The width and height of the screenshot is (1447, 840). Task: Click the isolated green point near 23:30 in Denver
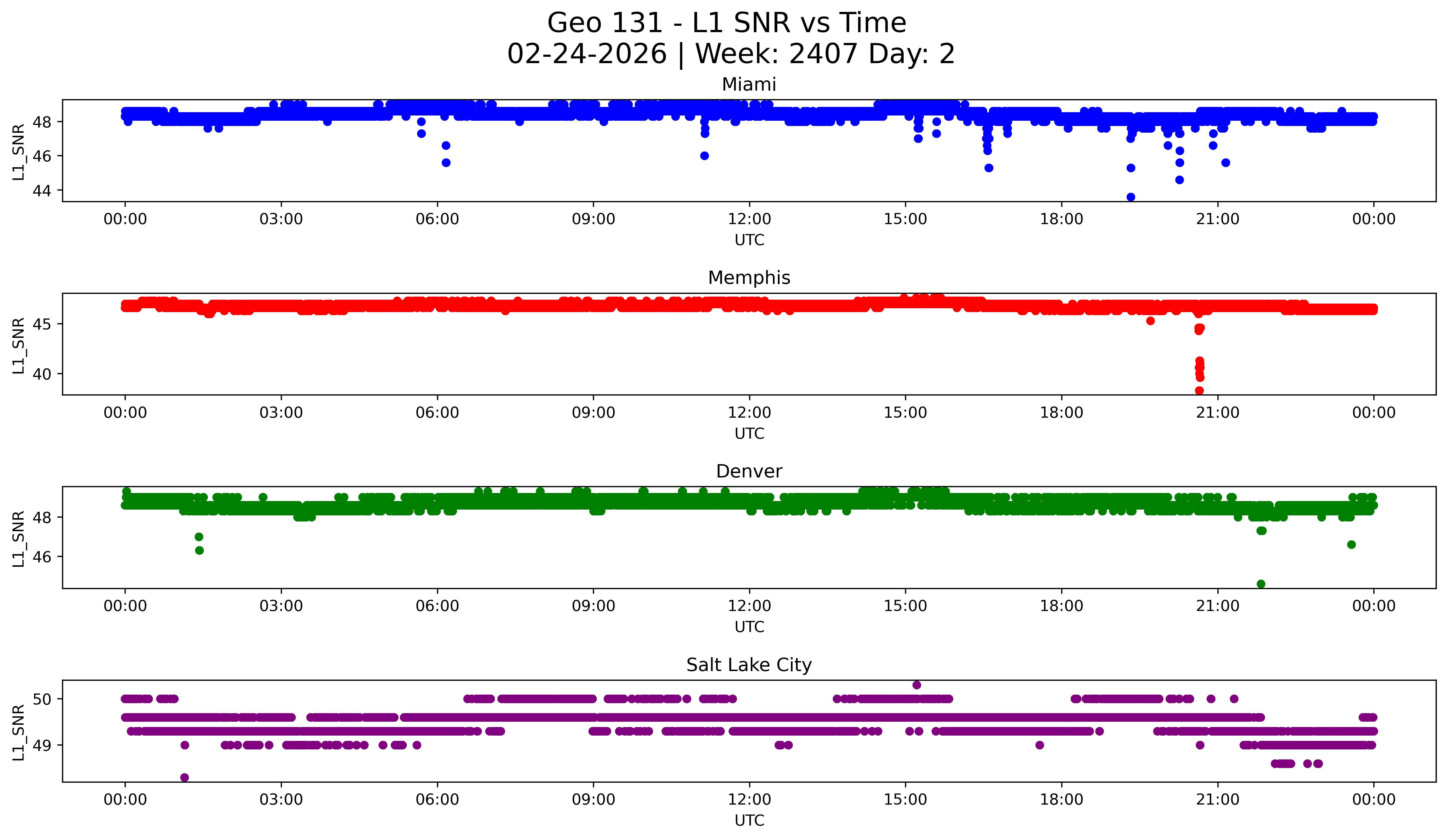1351,544
